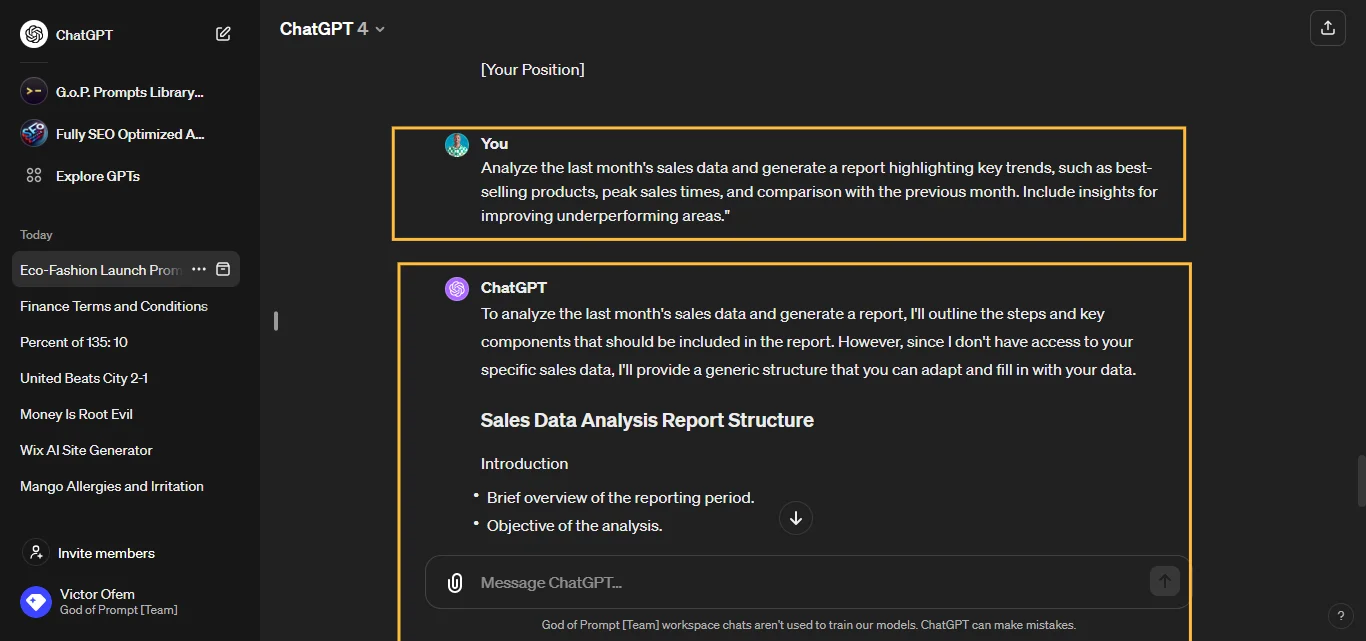Open the Eco-Fashion Launch chat
Screen dimensions: 1366x641
(x=101, y=270)
